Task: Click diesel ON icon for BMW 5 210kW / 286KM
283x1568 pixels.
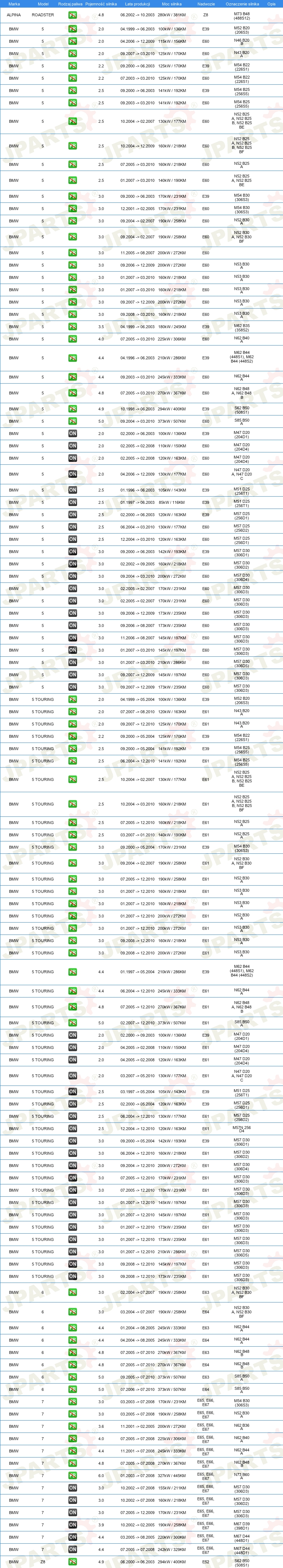Action: pyautogui.click(x=72, y=662)
